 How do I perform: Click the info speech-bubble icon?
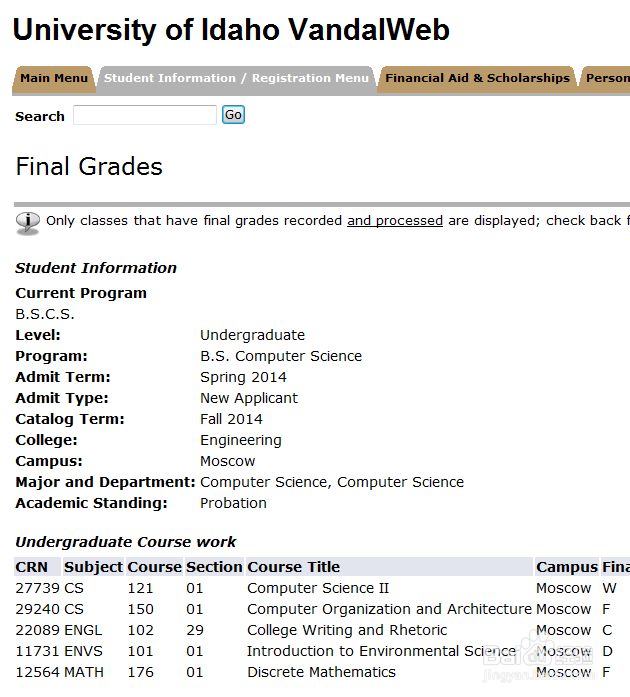pos(28,223)
